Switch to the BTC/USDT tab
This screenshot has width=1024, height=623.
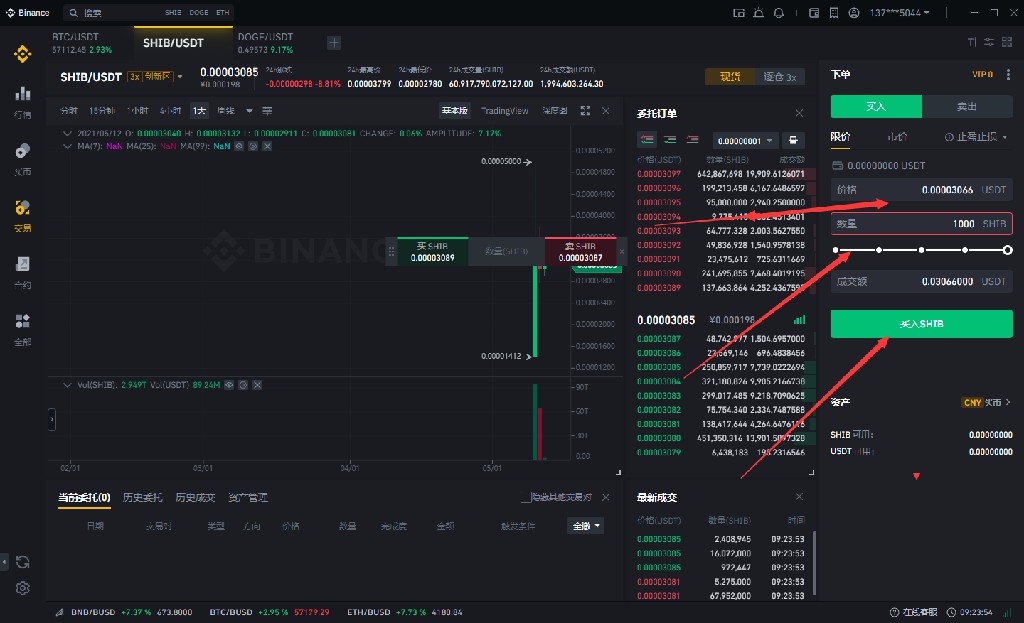click(x=82, y=42)
